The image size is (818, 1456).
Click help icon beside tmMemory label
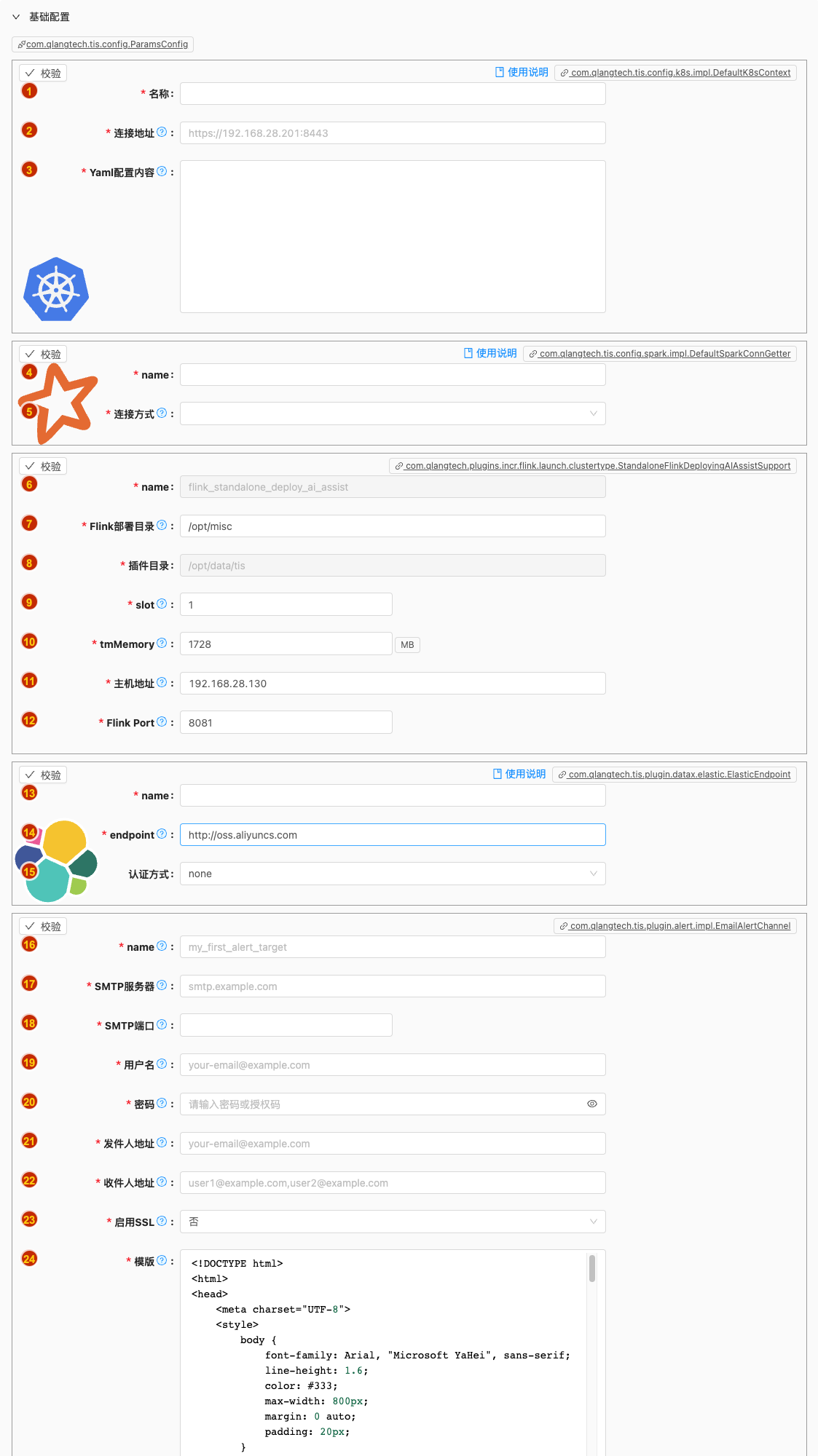pyautogui.click(x=162, y=644)
